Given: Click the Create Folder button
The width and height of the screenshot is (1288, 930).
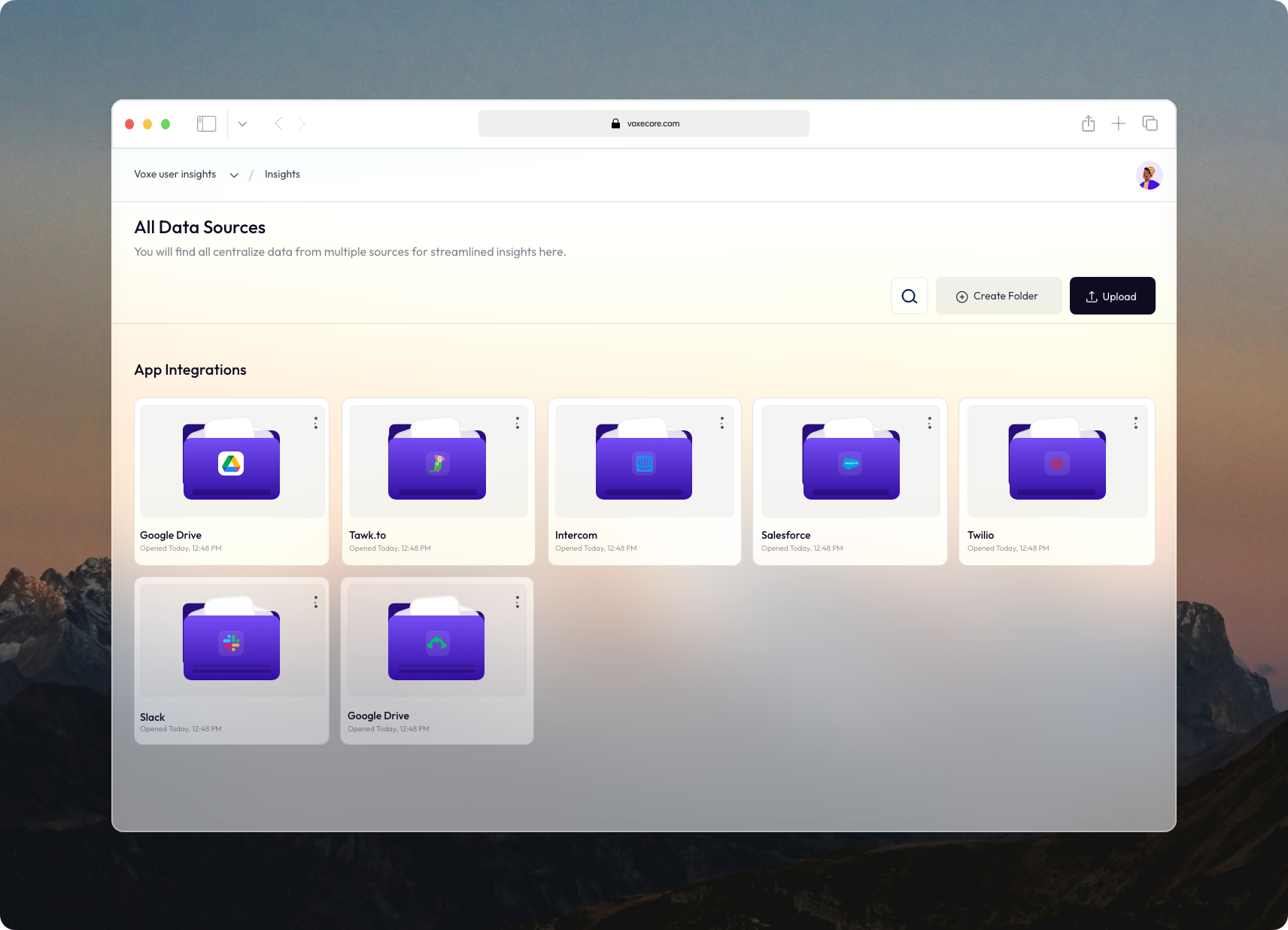Looking at the screenshot, I should [998, 296].
